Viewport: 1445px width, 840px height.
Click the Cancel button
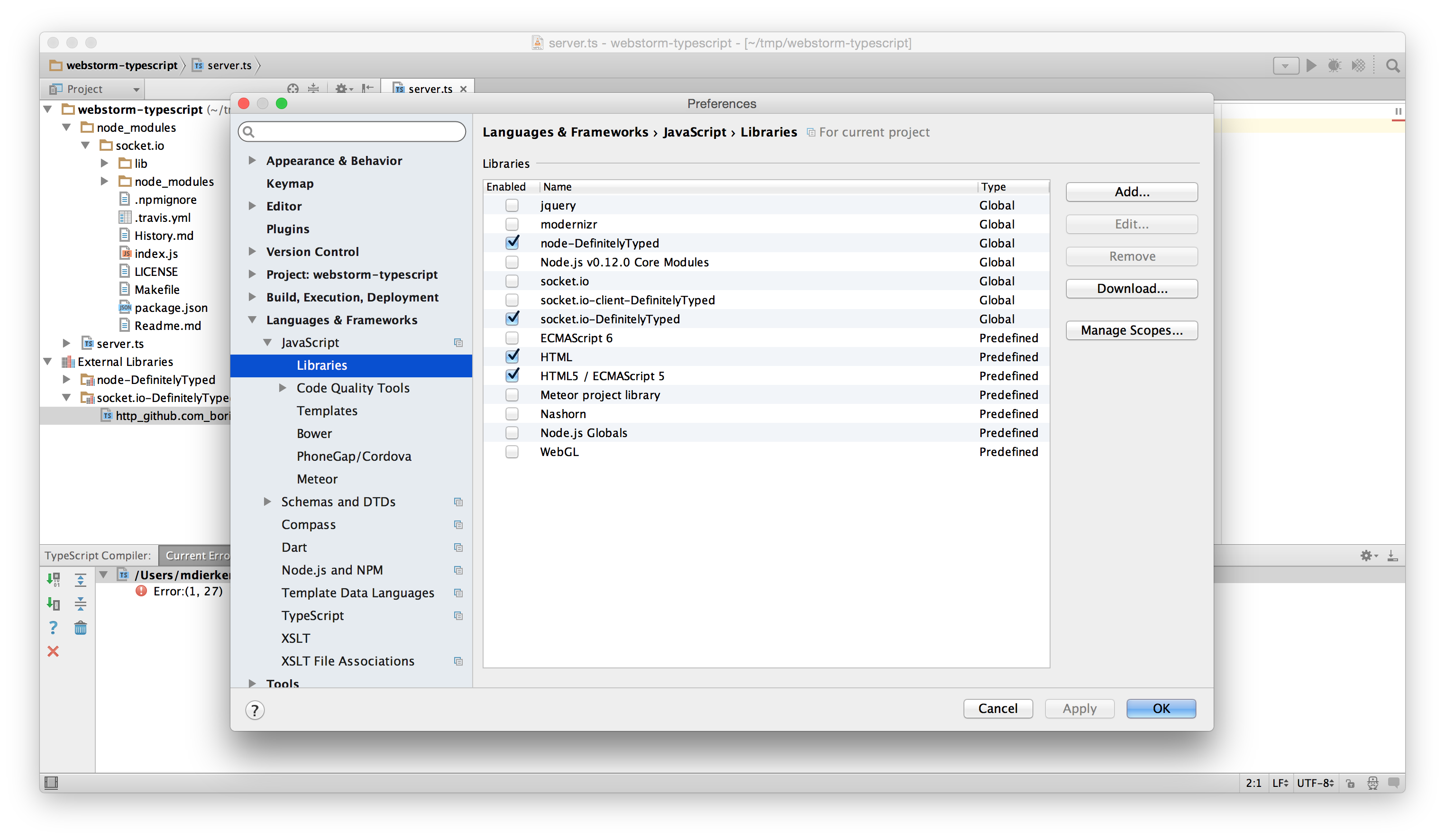point(998,708)
